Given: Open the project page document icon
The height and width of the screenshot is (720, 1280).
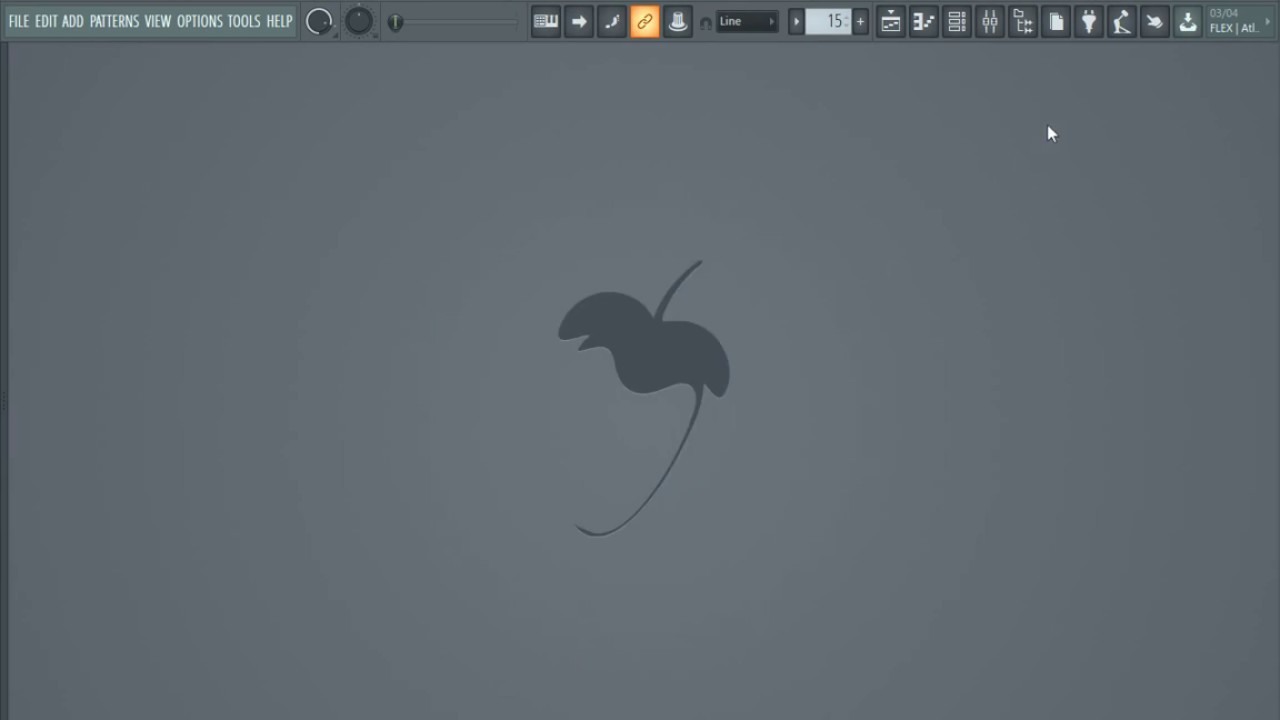Looking at the screenshot, I should click(x=1056, y=21).
